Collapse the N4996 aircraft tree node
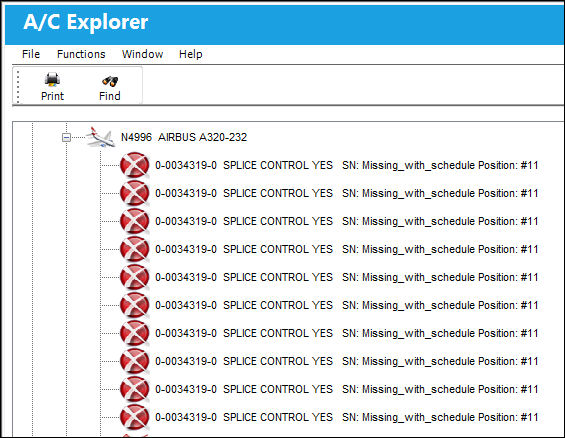 (x=66, y=137)
